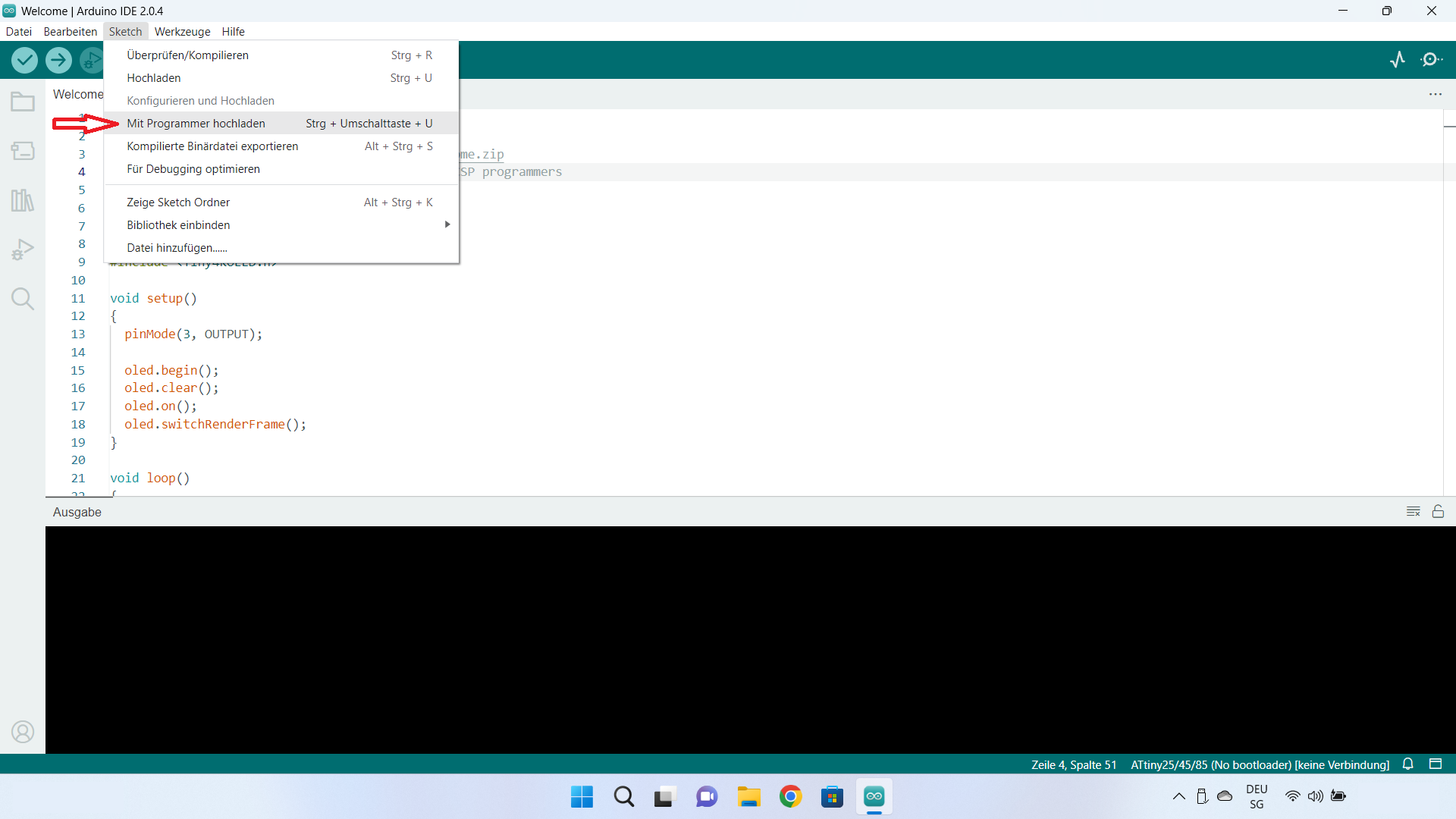Click ATtiny25/45/85 board label in status bar
The height and width of the screenshot is (819, 1456).
pos(1260,765)
